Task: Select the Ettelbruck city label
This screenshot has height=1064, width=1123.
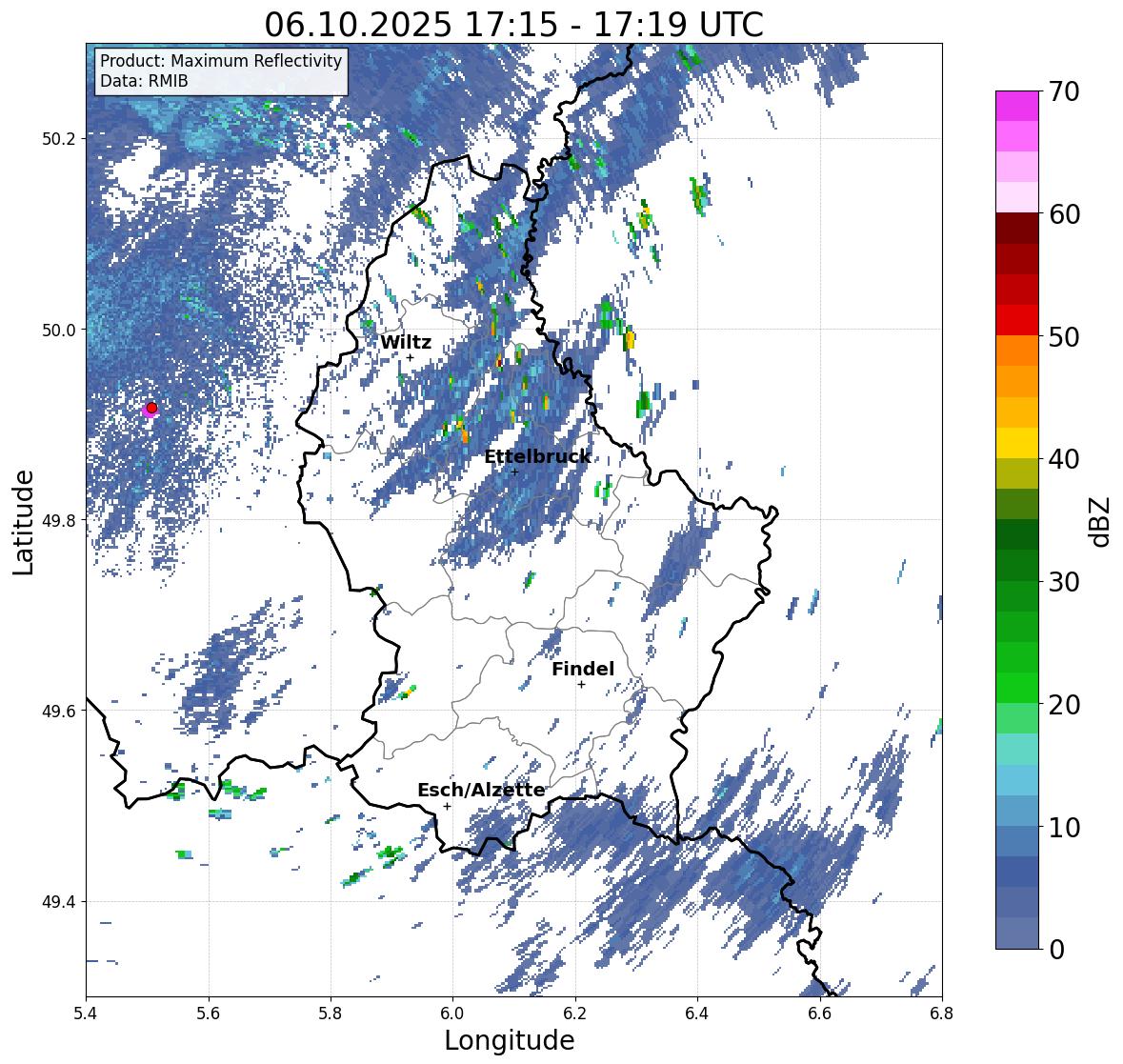Action: click(537, 456)
